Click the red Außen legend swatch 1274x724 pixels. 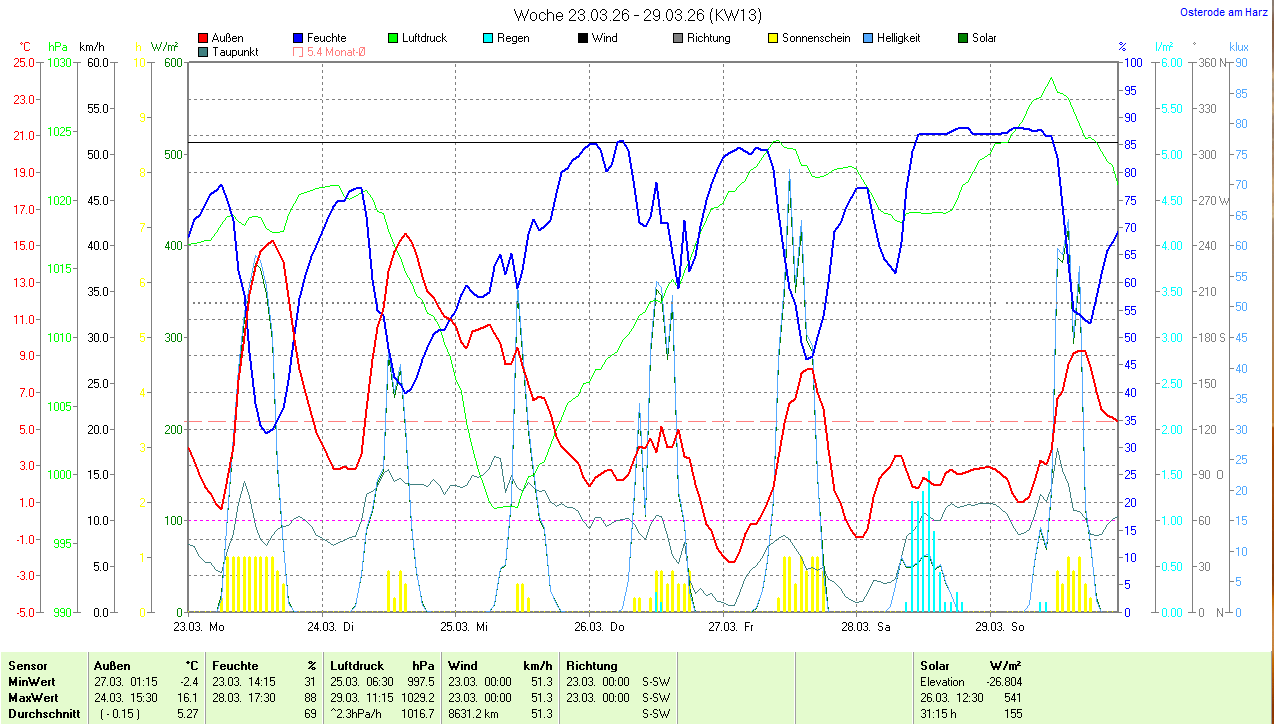tap(204, 39)
